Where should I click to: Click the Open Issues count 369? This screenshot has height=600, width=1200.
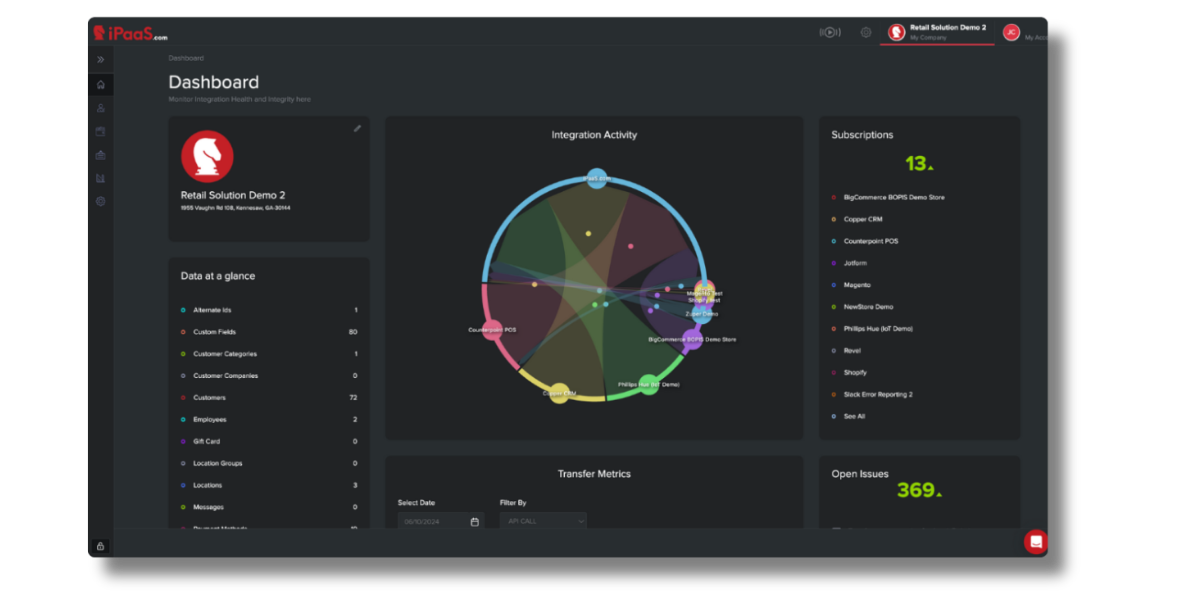(919, 490)
